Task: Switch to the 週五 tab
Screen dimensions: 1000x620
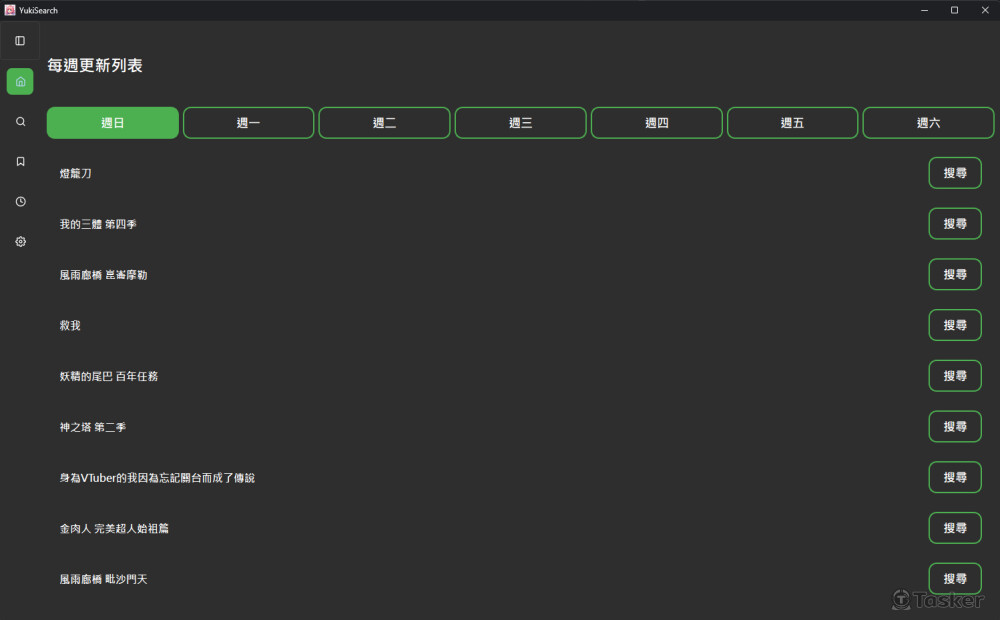Action: pos(792,123)
